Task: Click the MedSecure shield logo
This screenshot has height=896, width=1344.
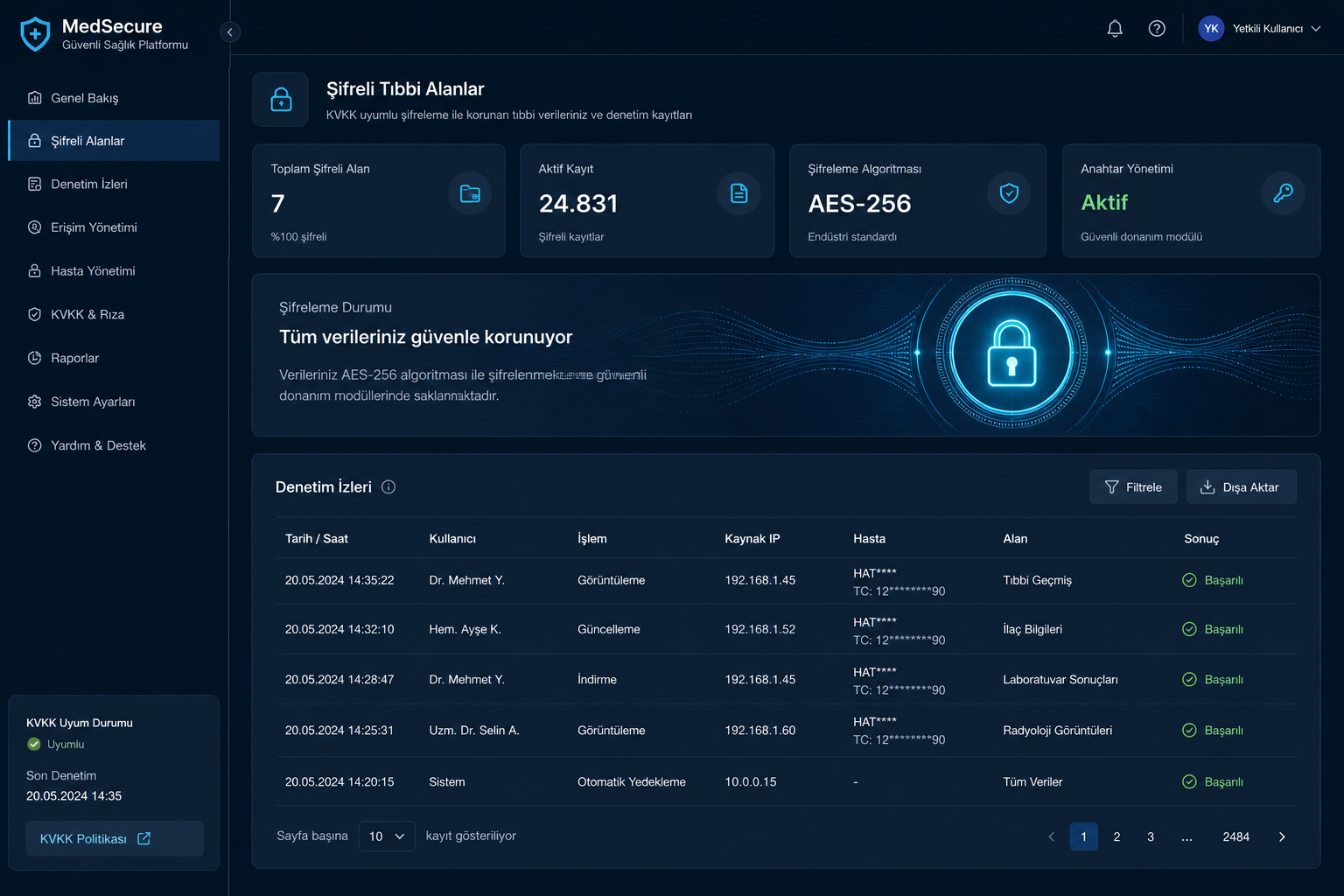Action: point(35,34)
